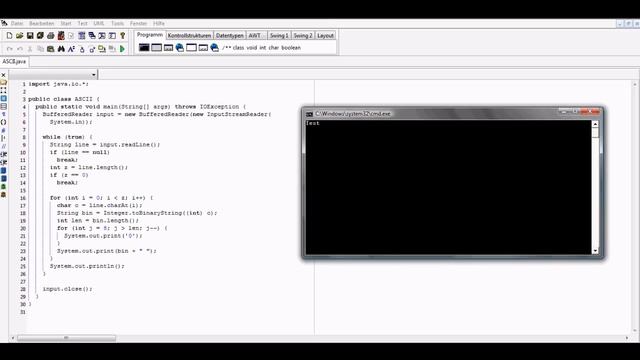Select the Programm tab
Viewport: 640px width, 360px height.
click(150, 35)
